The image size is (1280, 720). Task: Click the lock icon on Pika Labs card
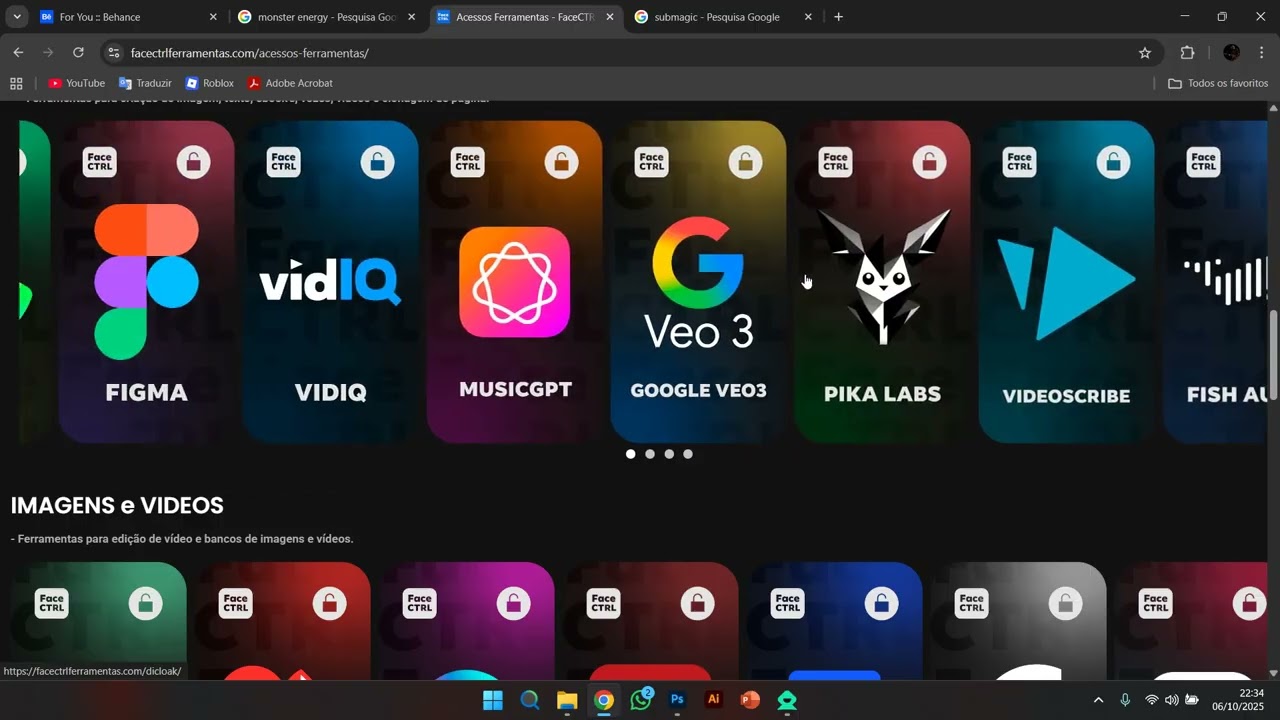point(929,162)
